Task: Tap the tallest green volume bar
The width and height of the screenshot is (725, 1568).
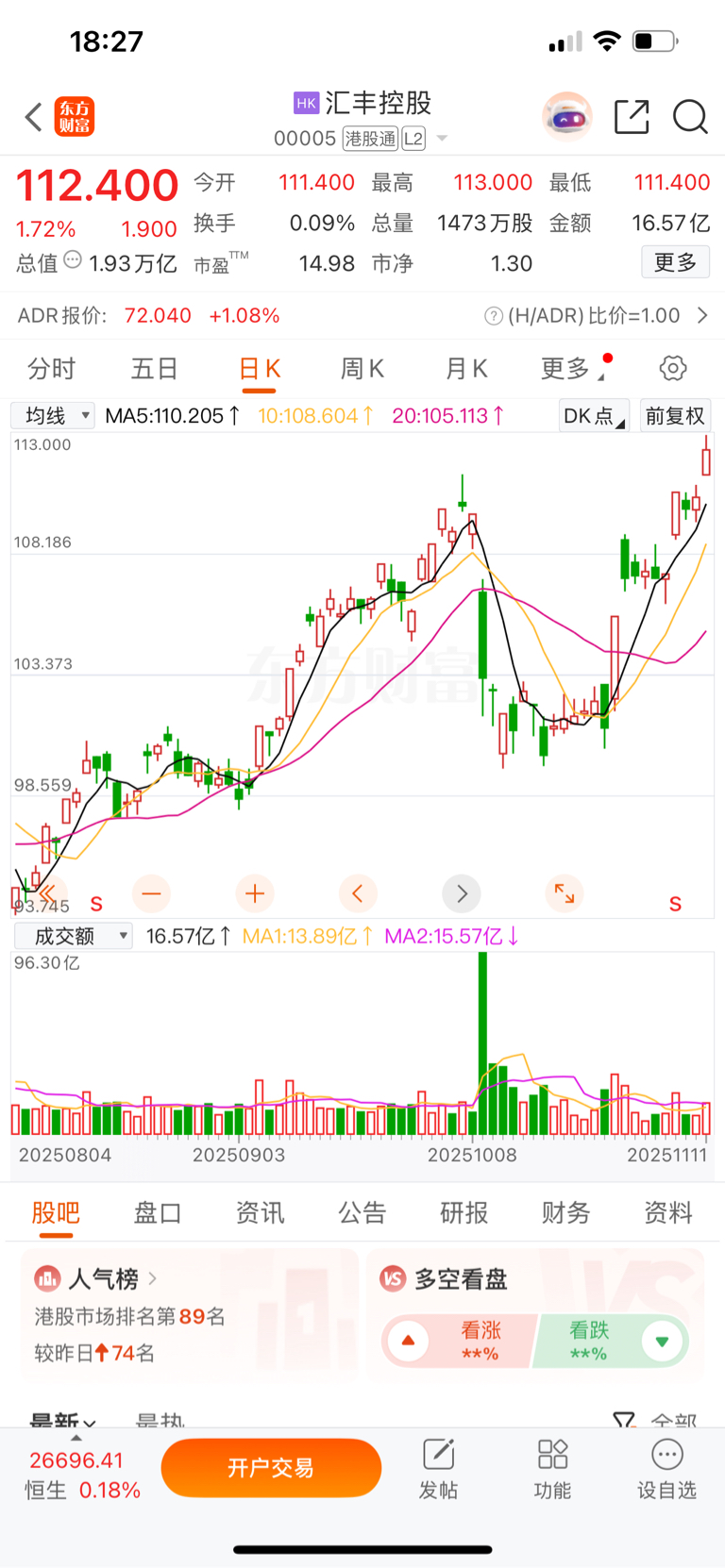Action: tap(483, 1043)
